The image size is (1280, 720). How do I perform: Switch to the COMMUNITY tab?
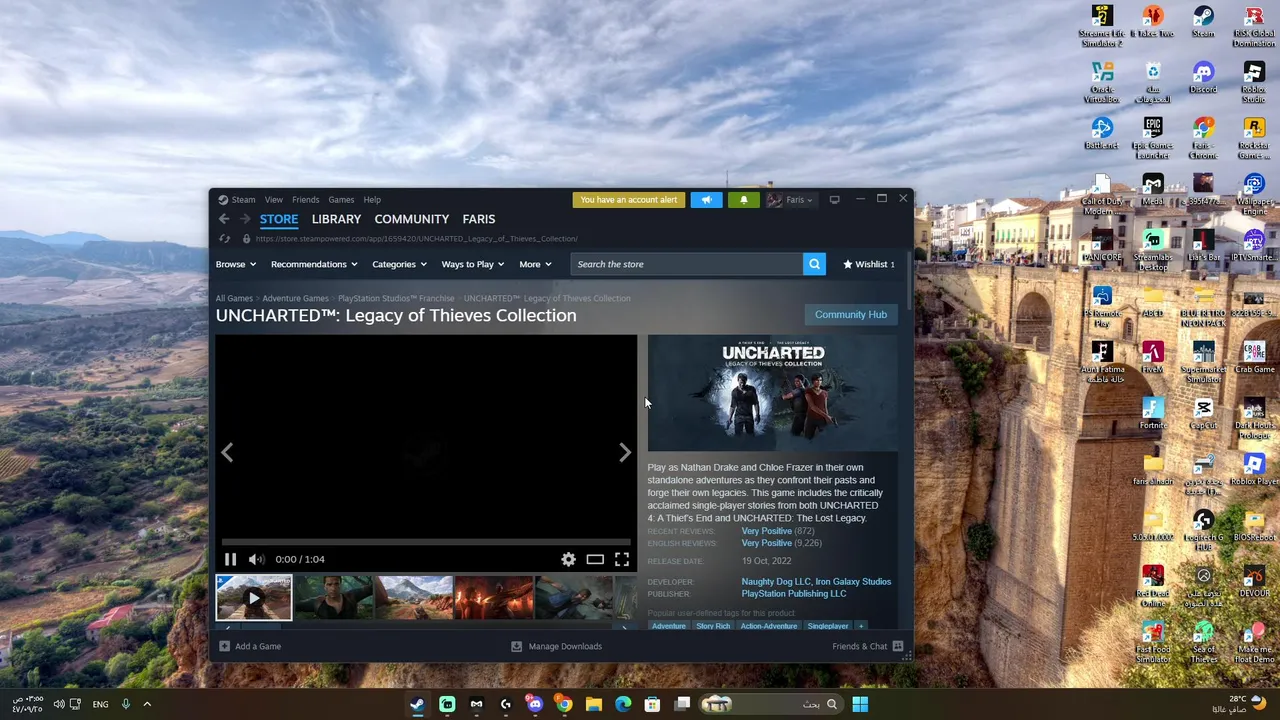click(412, 219)
